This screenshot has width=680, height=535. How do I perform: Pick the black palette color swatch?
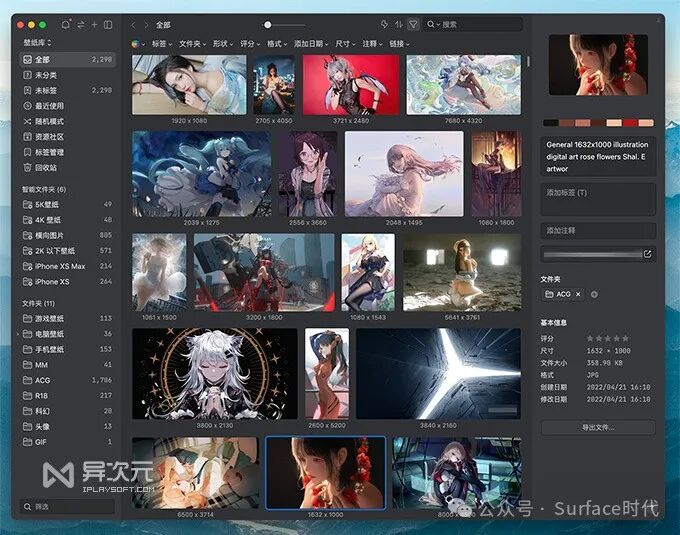pyautogui.click(x=551, y=123)
